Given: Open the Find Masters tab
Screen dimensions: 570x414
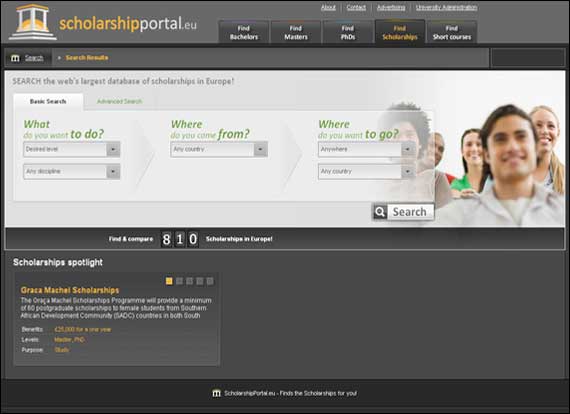Looking at the screenshot, I should point(296,32).
